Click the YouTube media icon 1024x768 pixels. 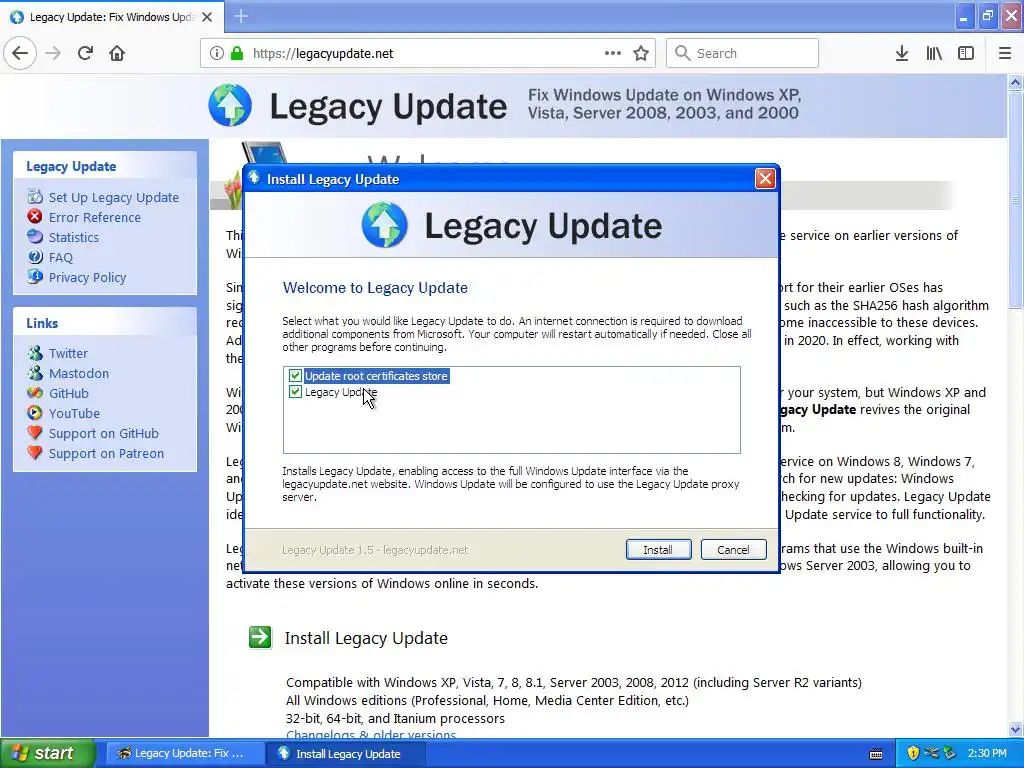coord(35,413)
